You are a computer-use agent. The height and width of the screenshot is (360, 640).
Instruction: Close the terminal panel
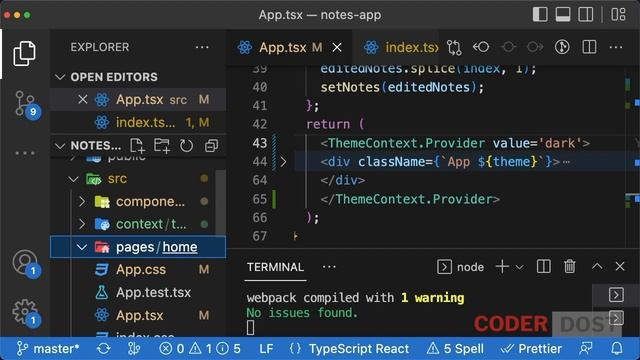620,267
